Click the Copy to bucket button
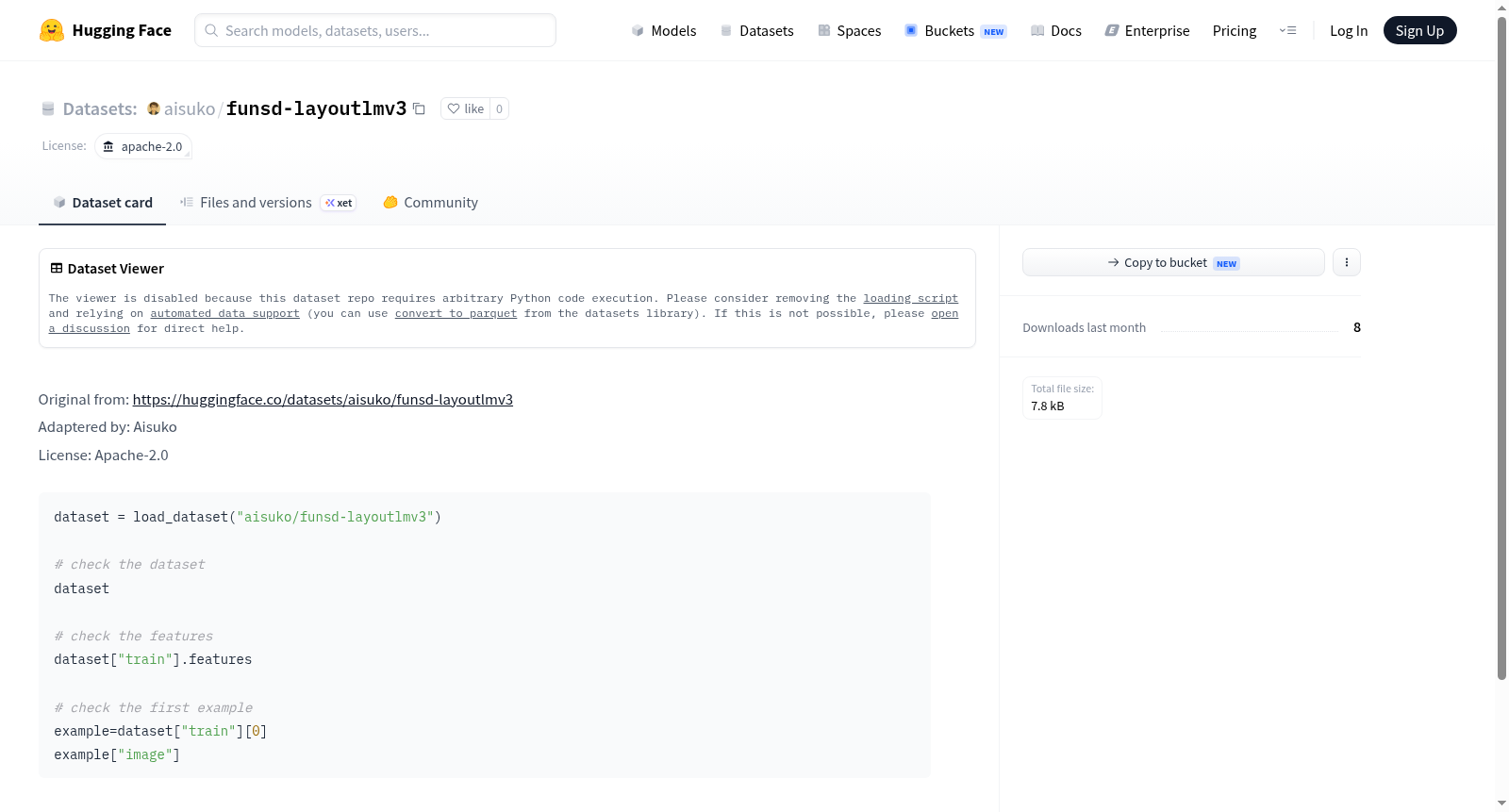 (x=1173, y=262)
